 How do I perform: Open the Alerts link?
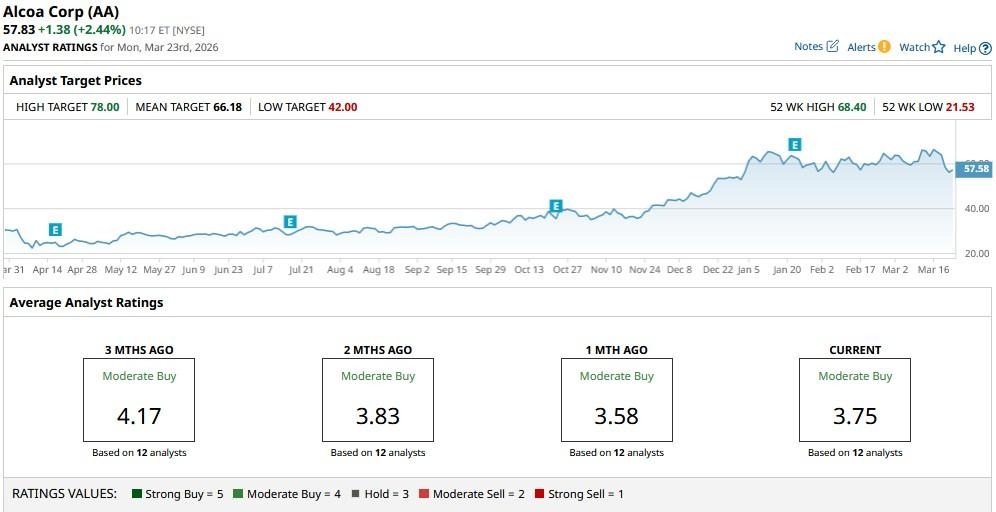click(x=861, y=47)
